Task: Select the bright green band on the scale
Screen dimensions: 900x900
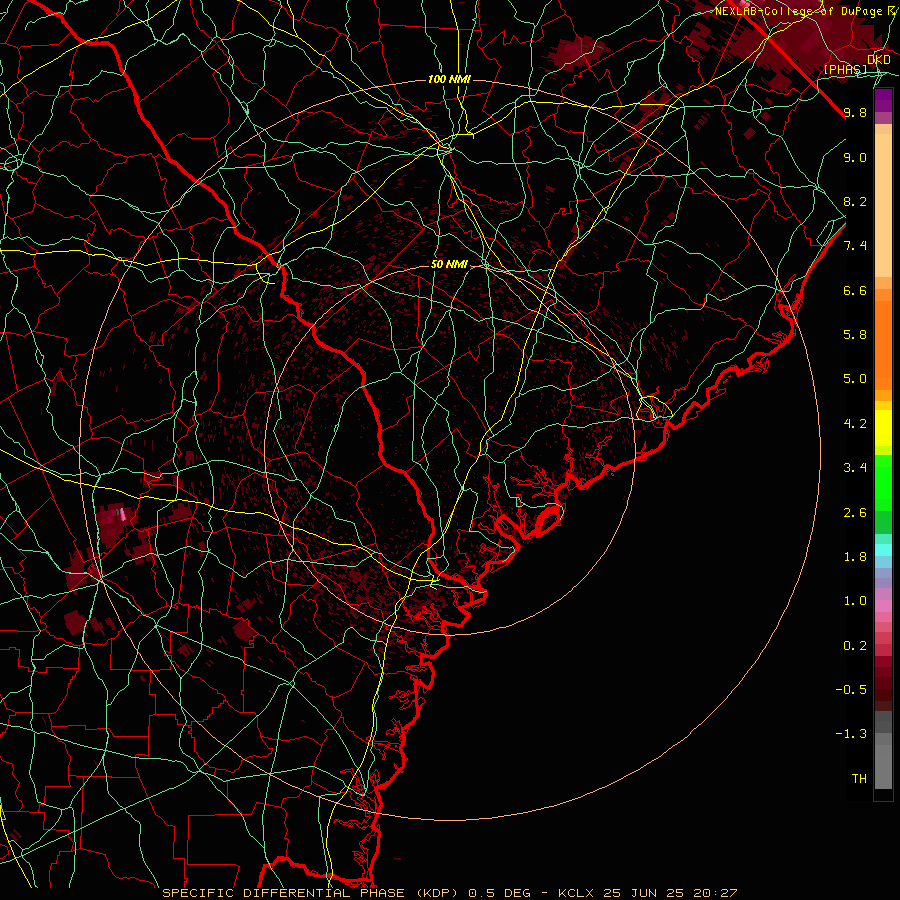Action: 883,482
